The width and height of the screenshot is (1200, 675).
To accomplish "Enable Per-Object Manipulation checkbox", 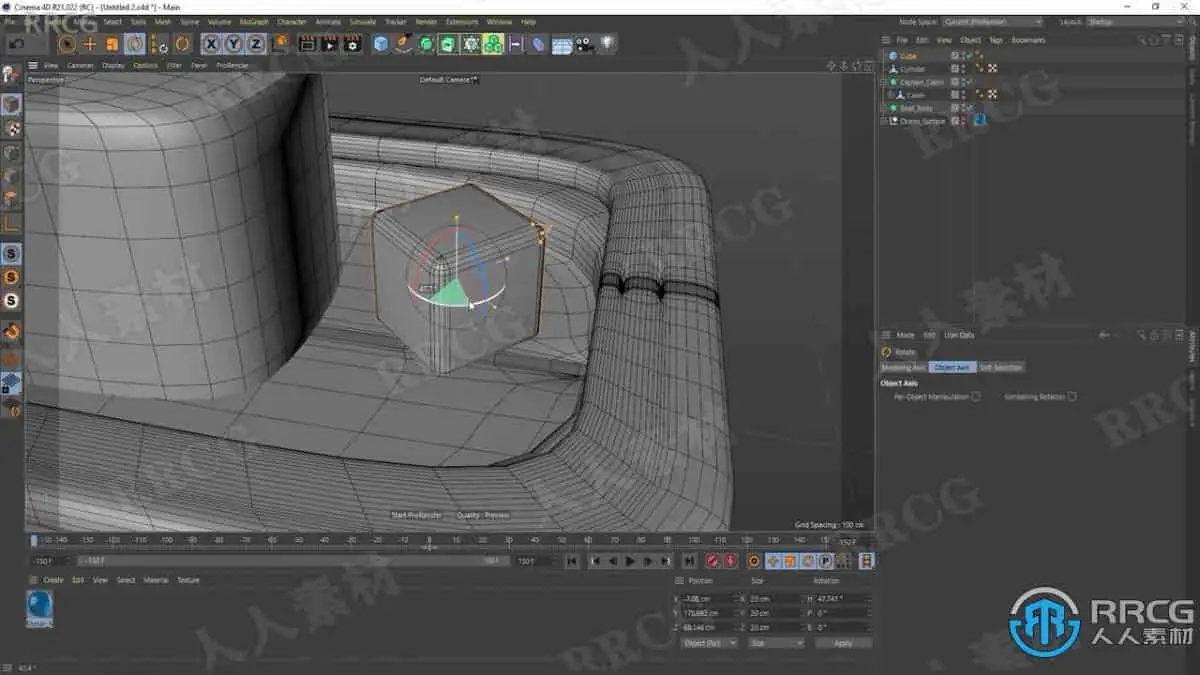I will coord(976,397).
